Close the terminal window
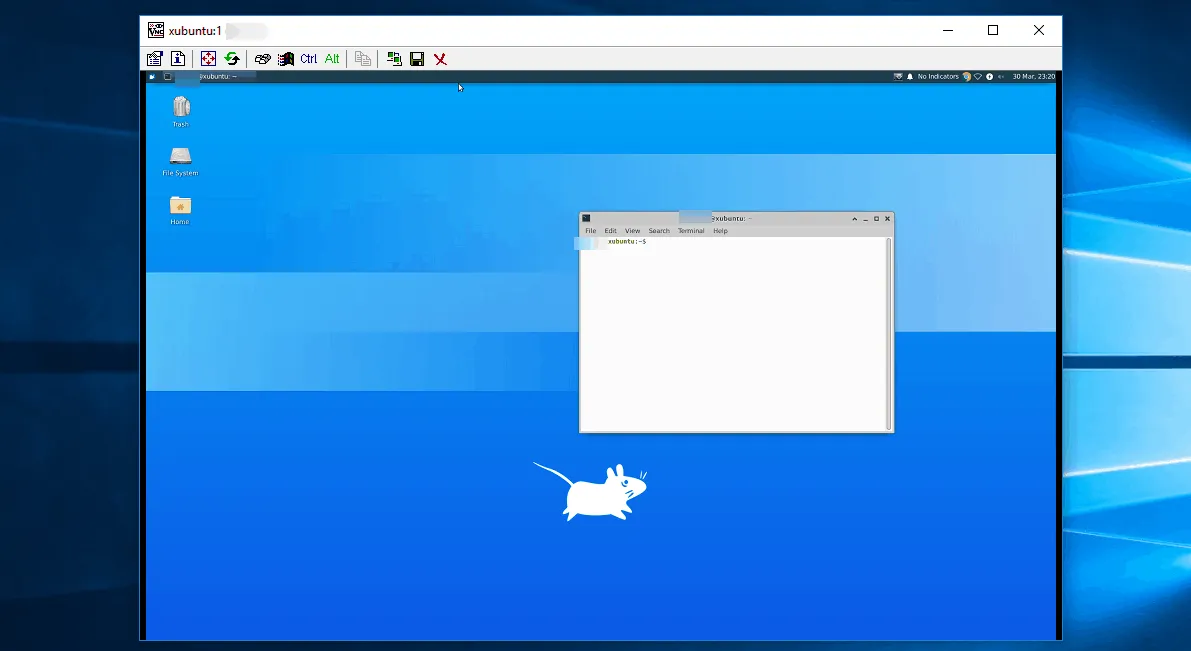The image size is (1191, 651). coord(887,219)
